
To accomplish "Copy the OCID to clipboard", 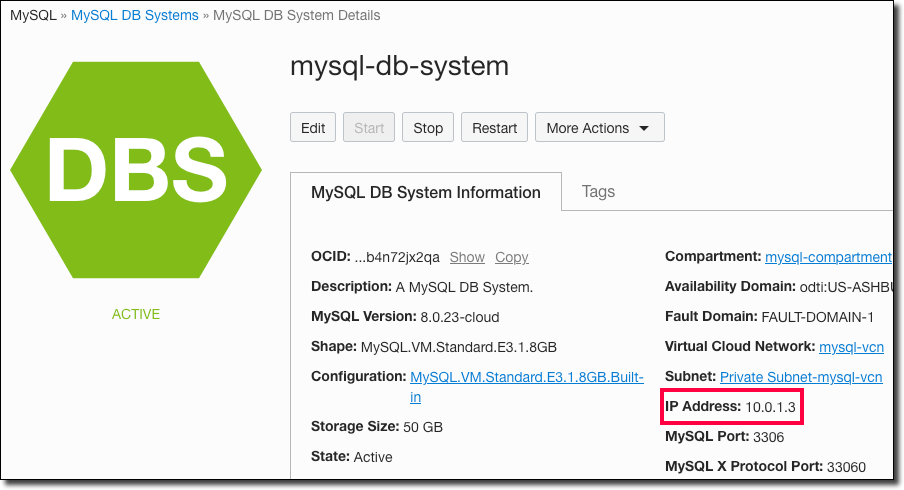I will point(512,257).
